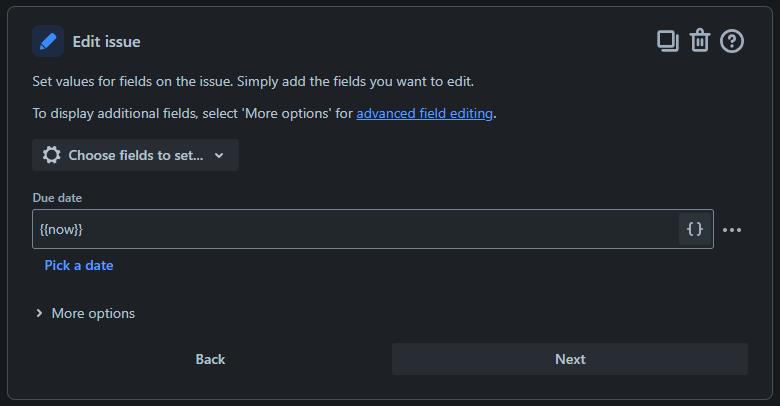Screen dimensions: 780x406
Task: Click the gear icon in Choose fields
Action: pos(51,155)
